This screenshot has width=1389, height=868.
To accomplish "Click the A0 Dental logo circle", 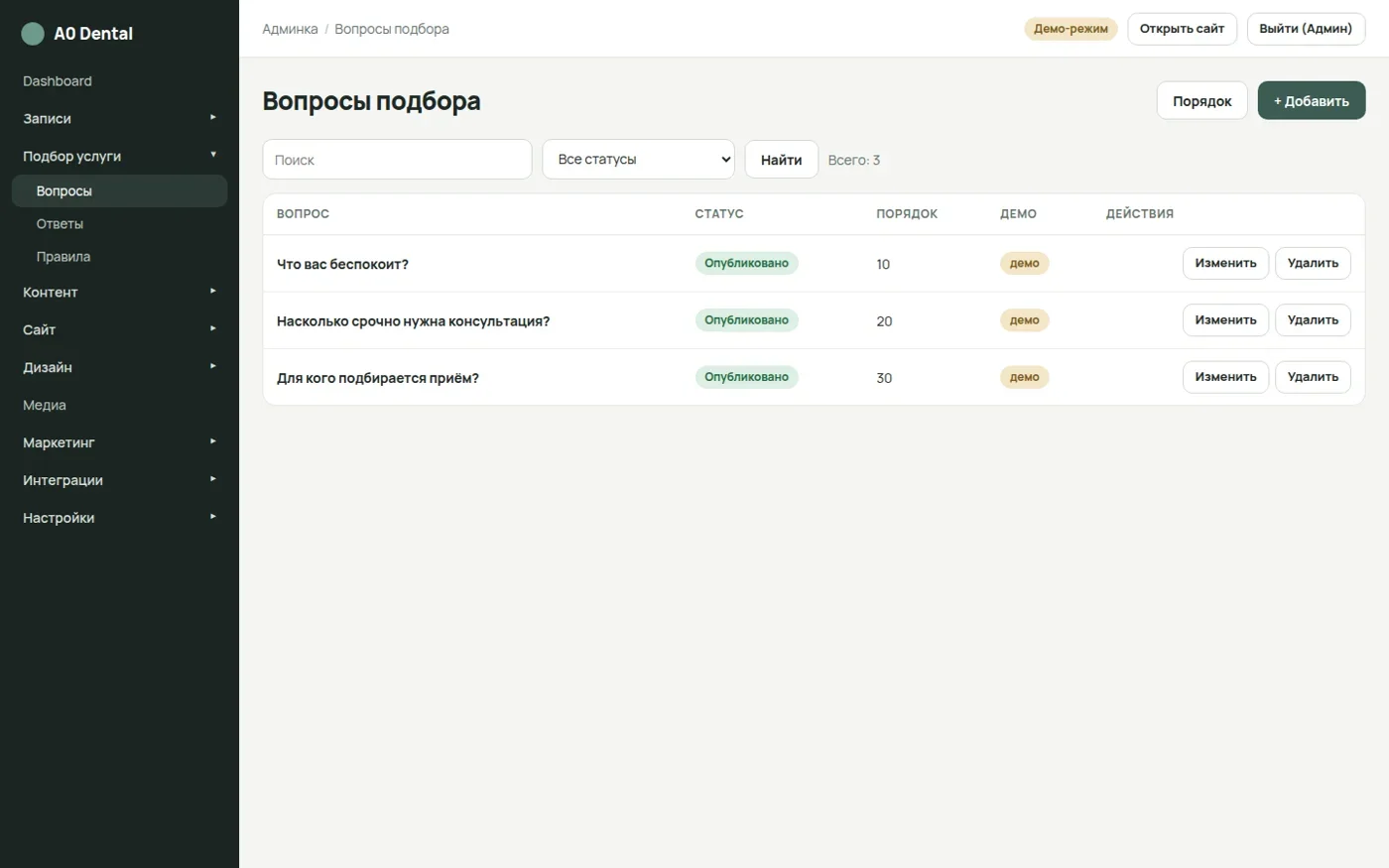I will (x=33, y=34).
